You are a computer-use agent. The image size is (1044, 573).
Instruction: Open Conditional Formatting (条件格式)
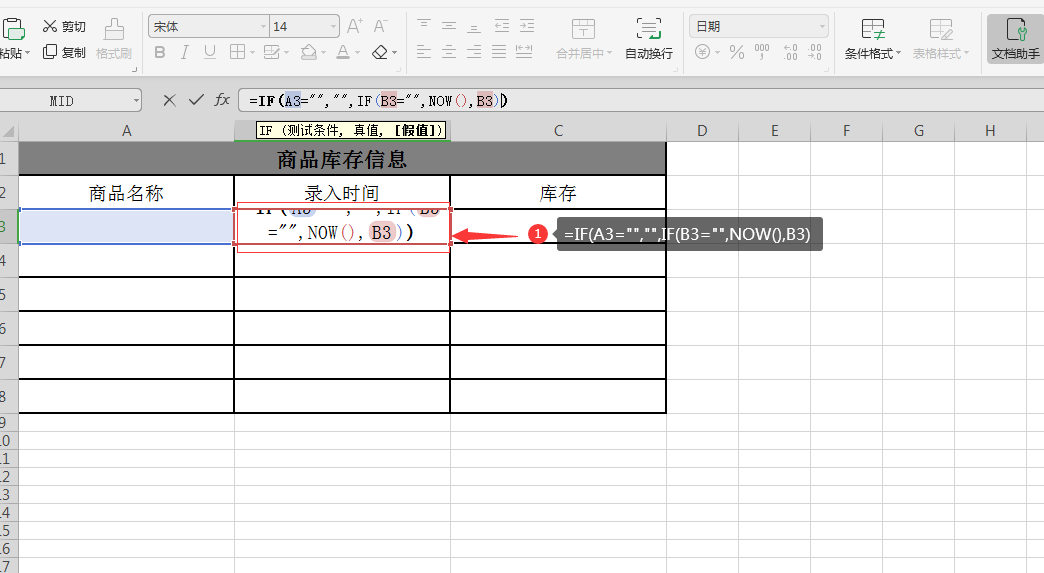point(872,39)
